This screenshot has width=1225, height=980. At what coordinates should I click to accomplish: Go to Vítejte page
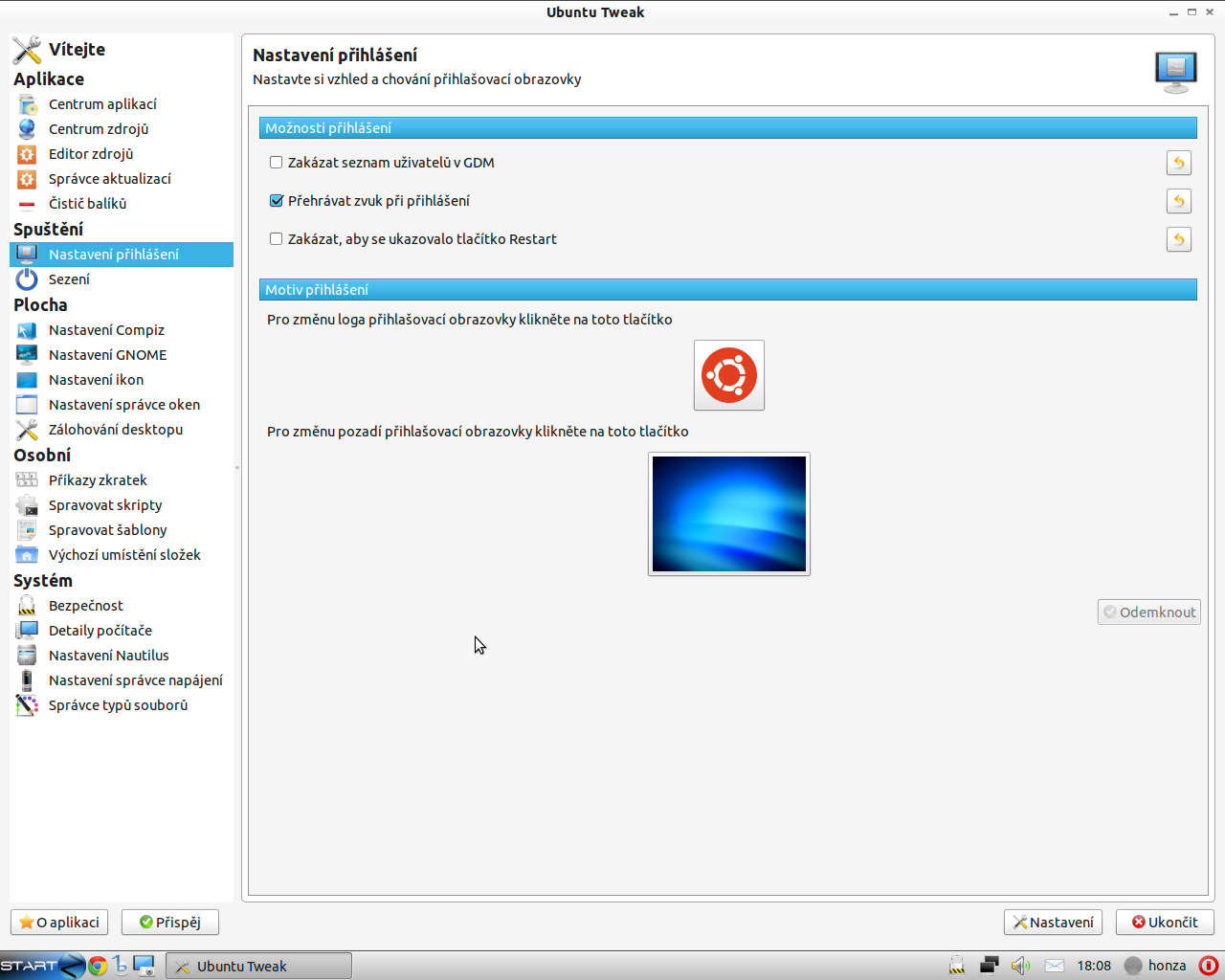pos(77,50)
